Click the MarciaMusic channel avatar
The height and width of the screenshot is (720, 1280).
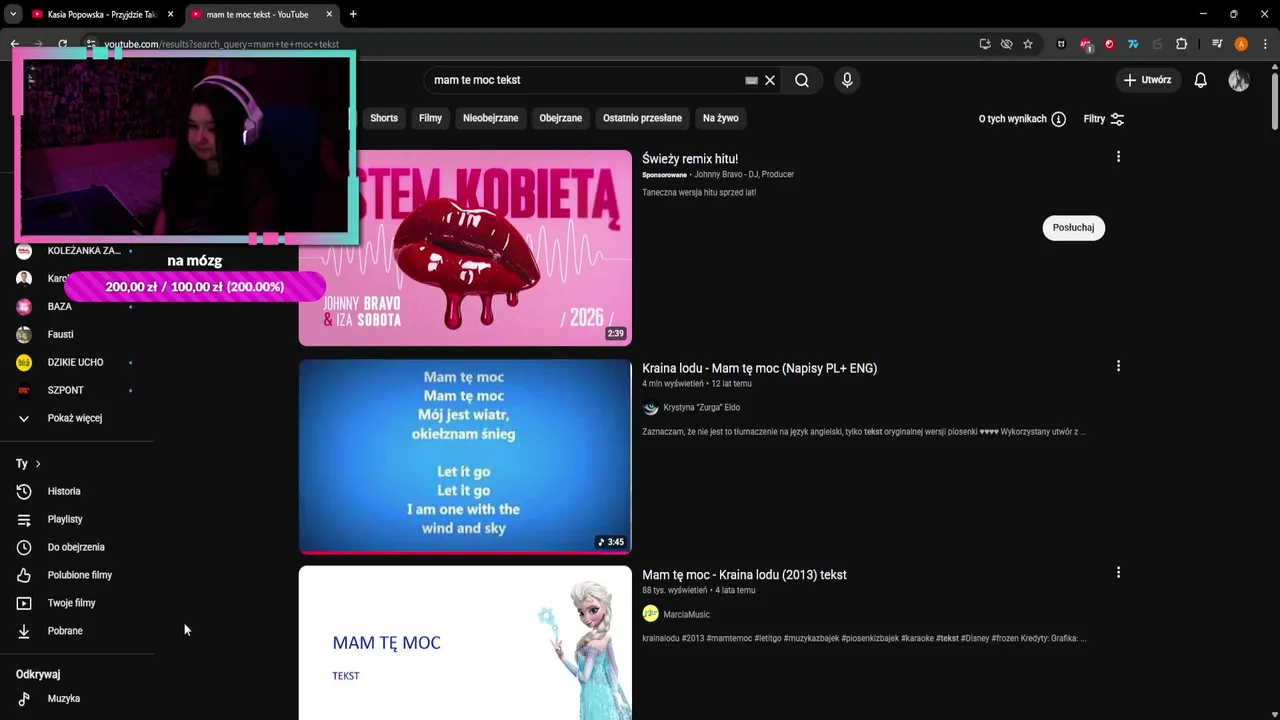pos(651,614)
